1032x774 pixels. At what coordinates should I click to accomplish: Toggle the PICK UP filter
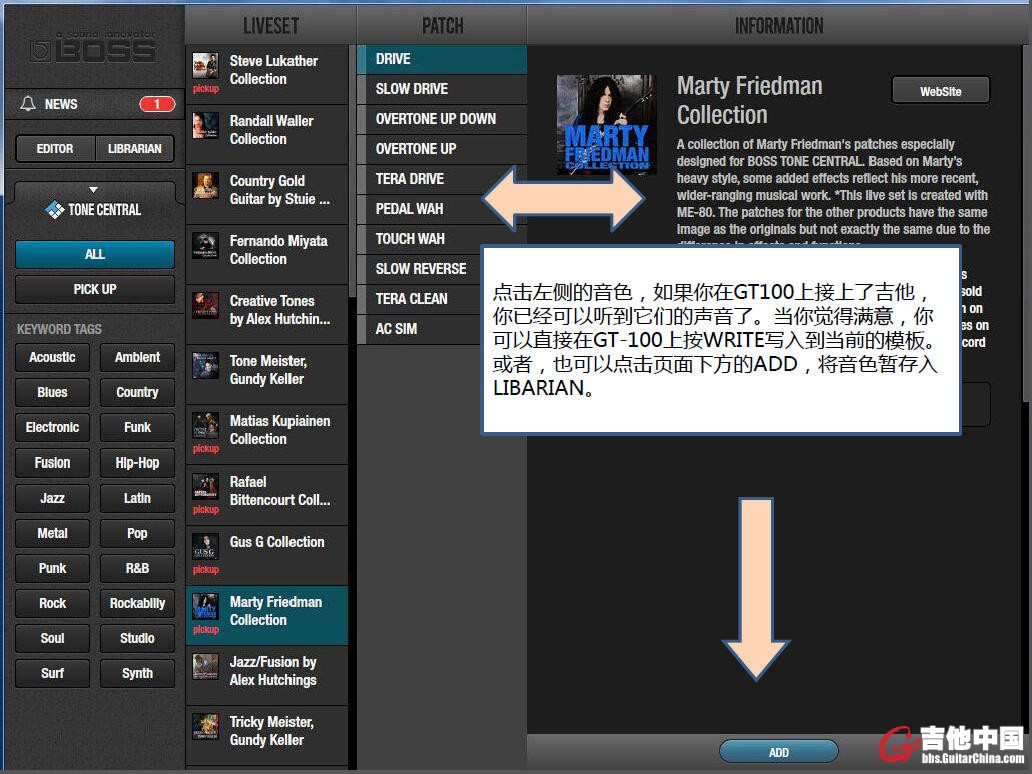pos(95,289)
